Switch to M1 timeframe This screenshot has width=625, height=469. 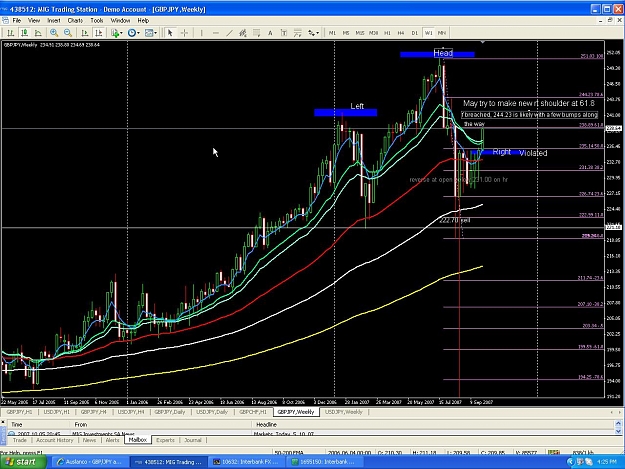click(332, 33)
